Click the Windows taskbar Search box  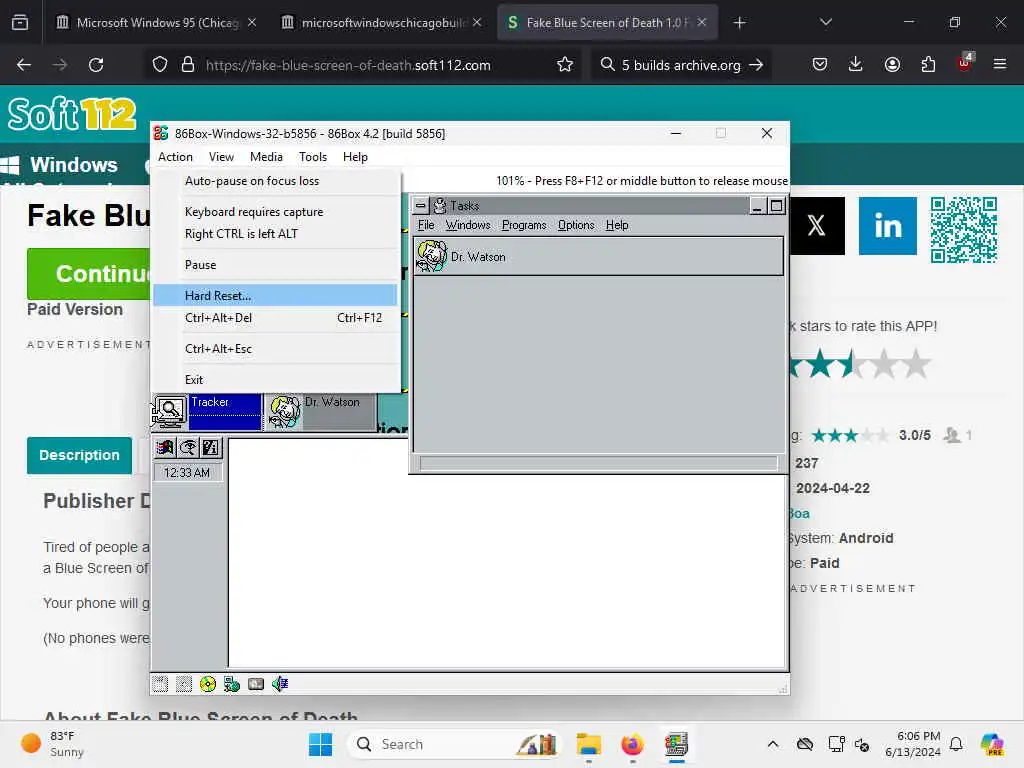click(x=455, y=744)
